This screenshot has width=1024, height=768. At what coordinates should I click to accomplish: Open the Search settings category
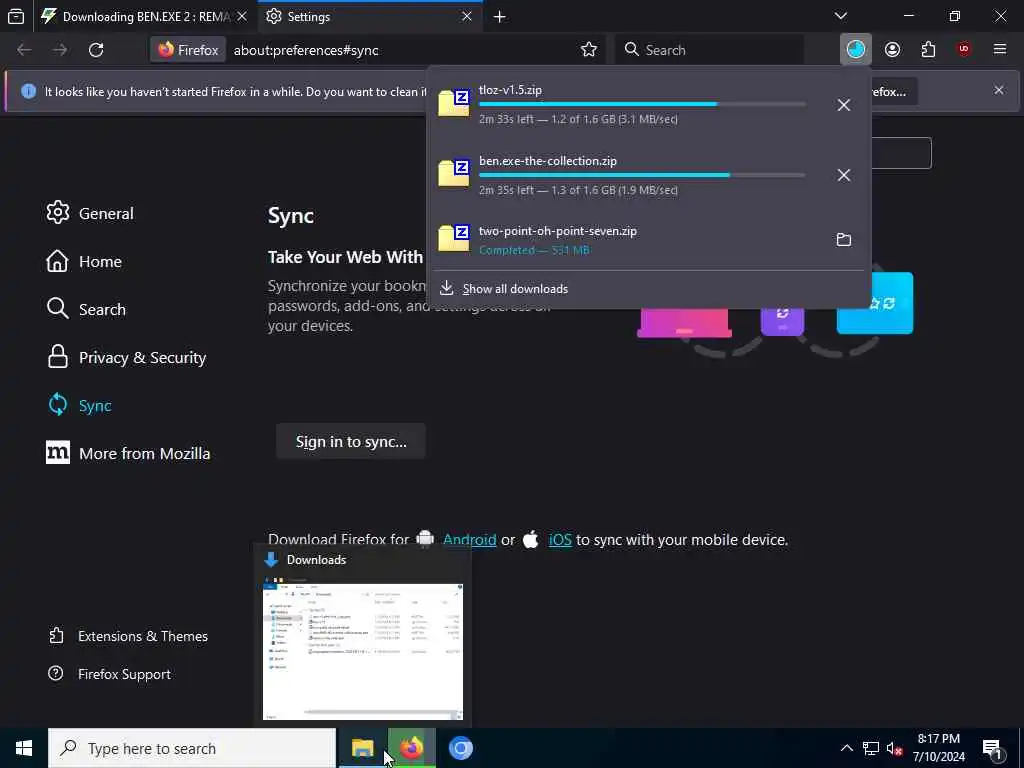[x=86, y=309]
